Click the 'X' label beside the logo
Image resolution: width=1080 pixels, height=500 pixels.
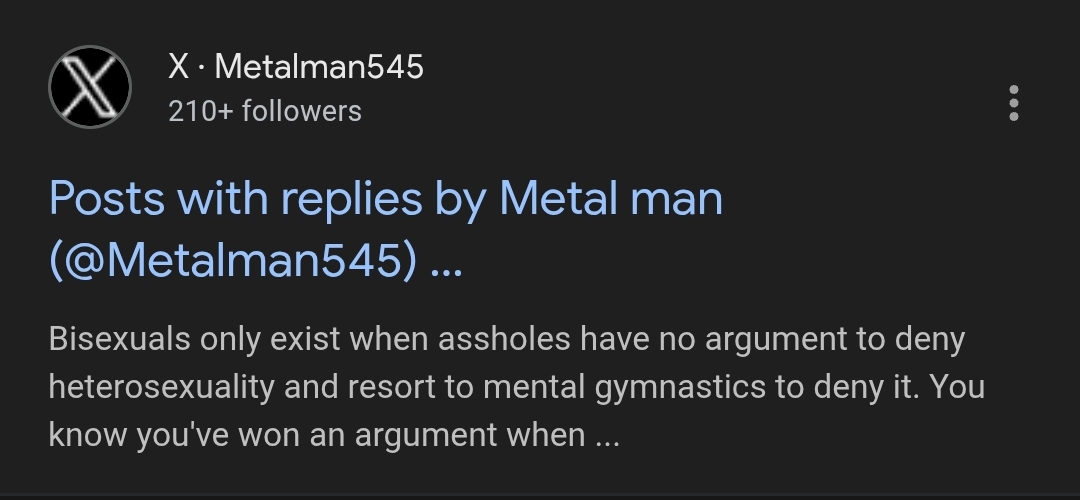pos(178,67)
